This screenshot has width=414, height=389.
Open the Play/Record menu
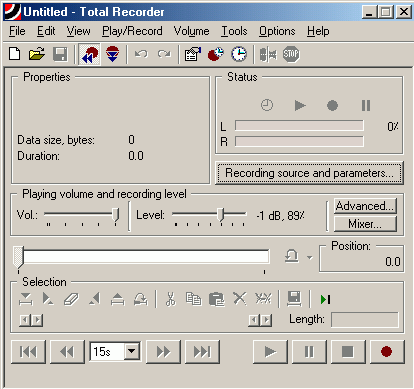click(x=132, y=31)
